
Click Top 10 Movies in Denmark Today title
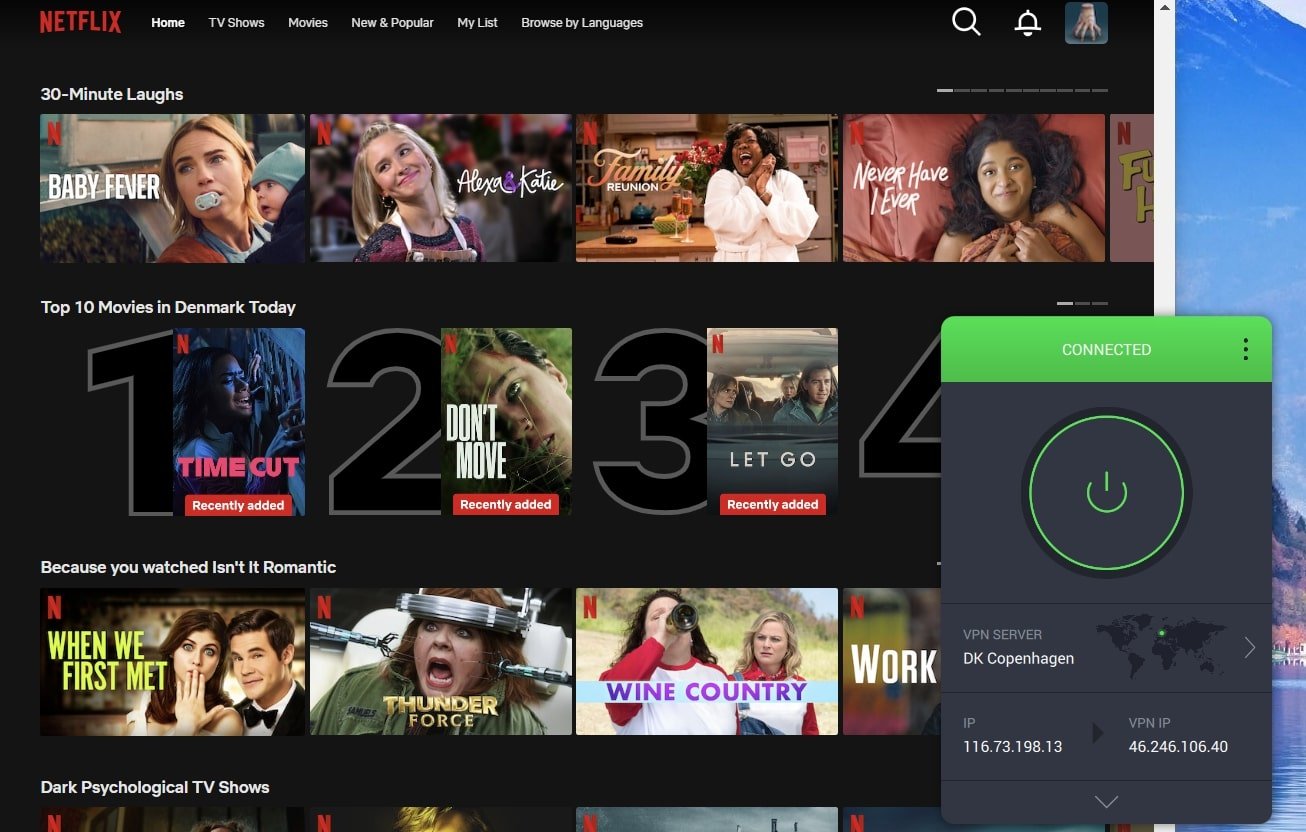point(168,307)
